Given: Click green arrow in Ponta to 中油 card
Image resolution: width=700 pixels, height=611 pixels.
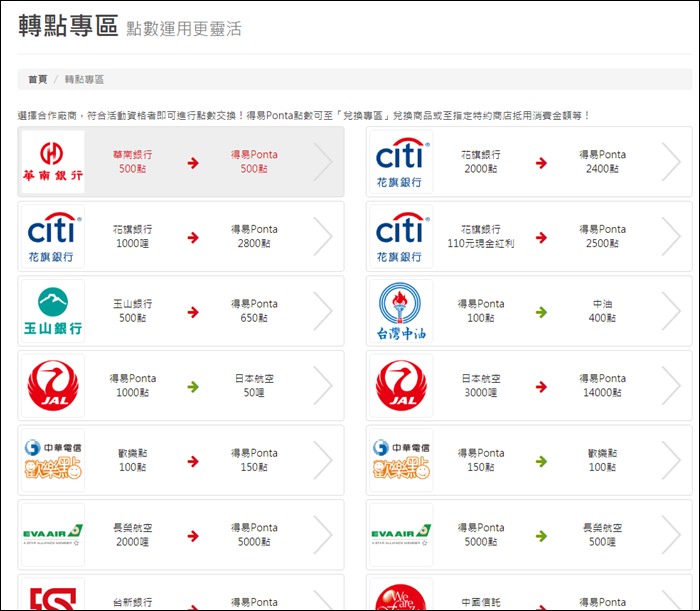Looking at the screenshot, I should [541, 312].
